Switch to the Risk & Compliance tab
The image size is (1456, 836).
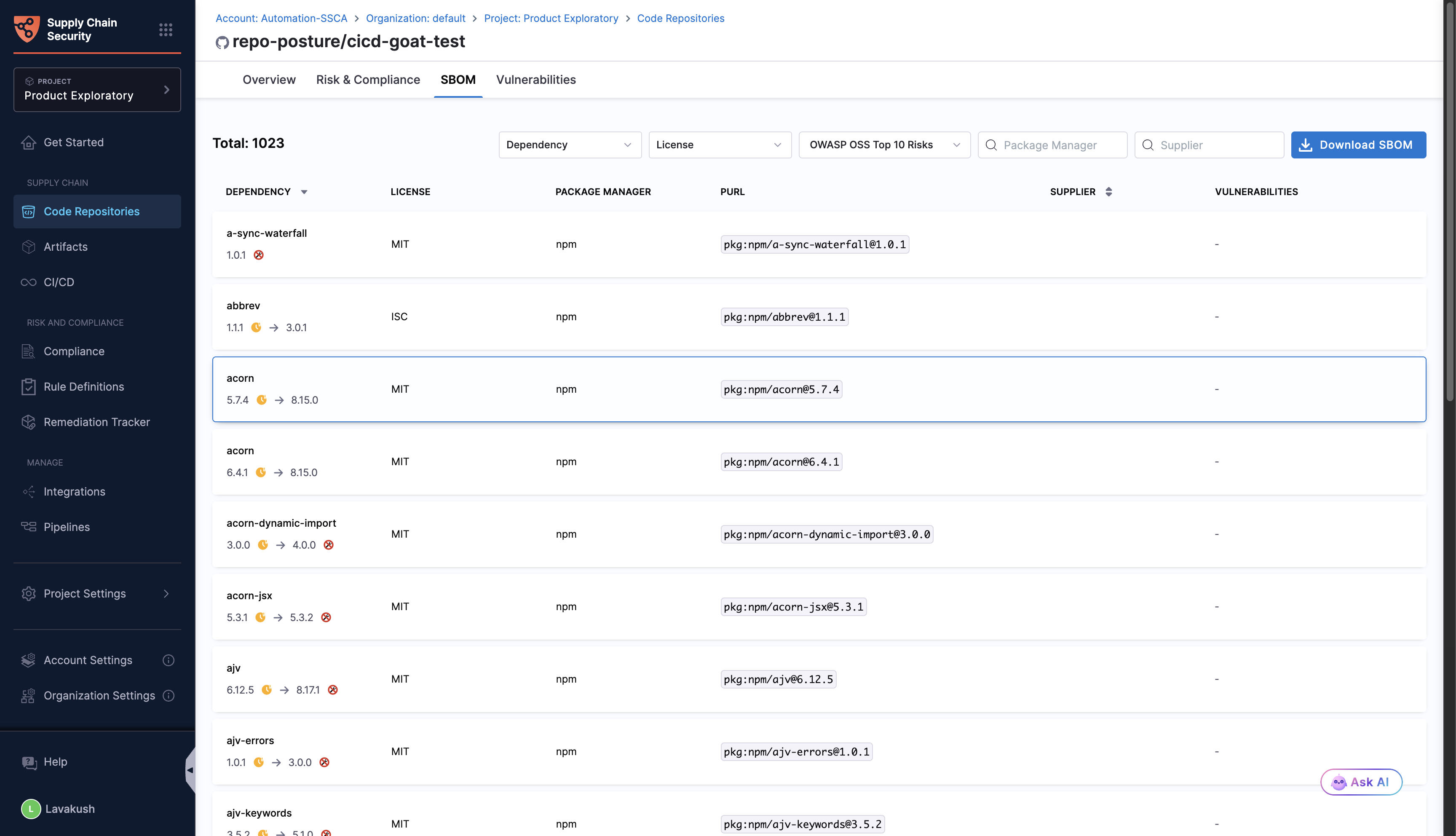pyautogui.click(x=368, y=80)
